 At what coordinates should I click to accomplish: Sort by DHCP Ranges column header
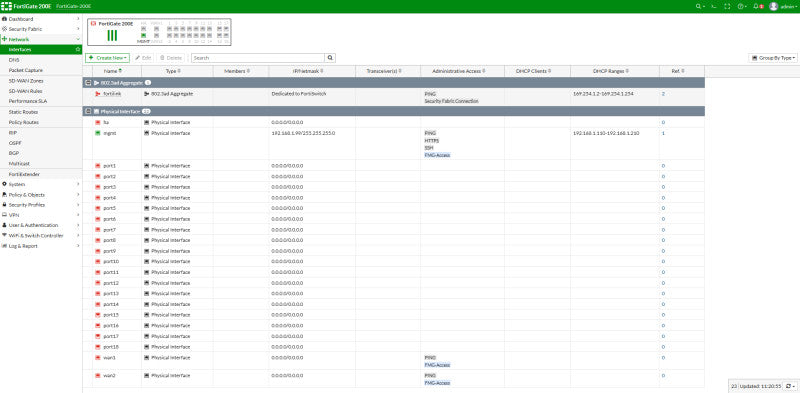point(615,71)
